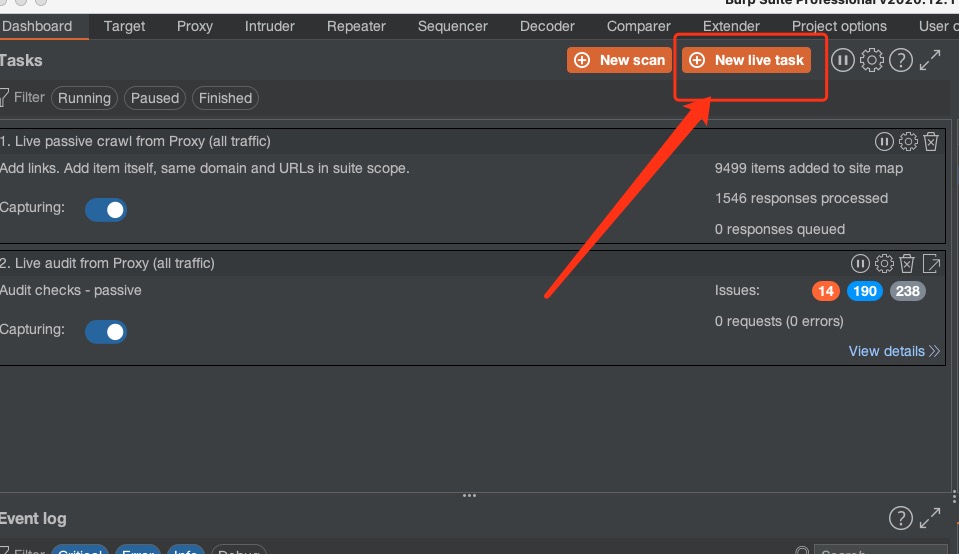Open settings for Live audit task

click(884, 264)
